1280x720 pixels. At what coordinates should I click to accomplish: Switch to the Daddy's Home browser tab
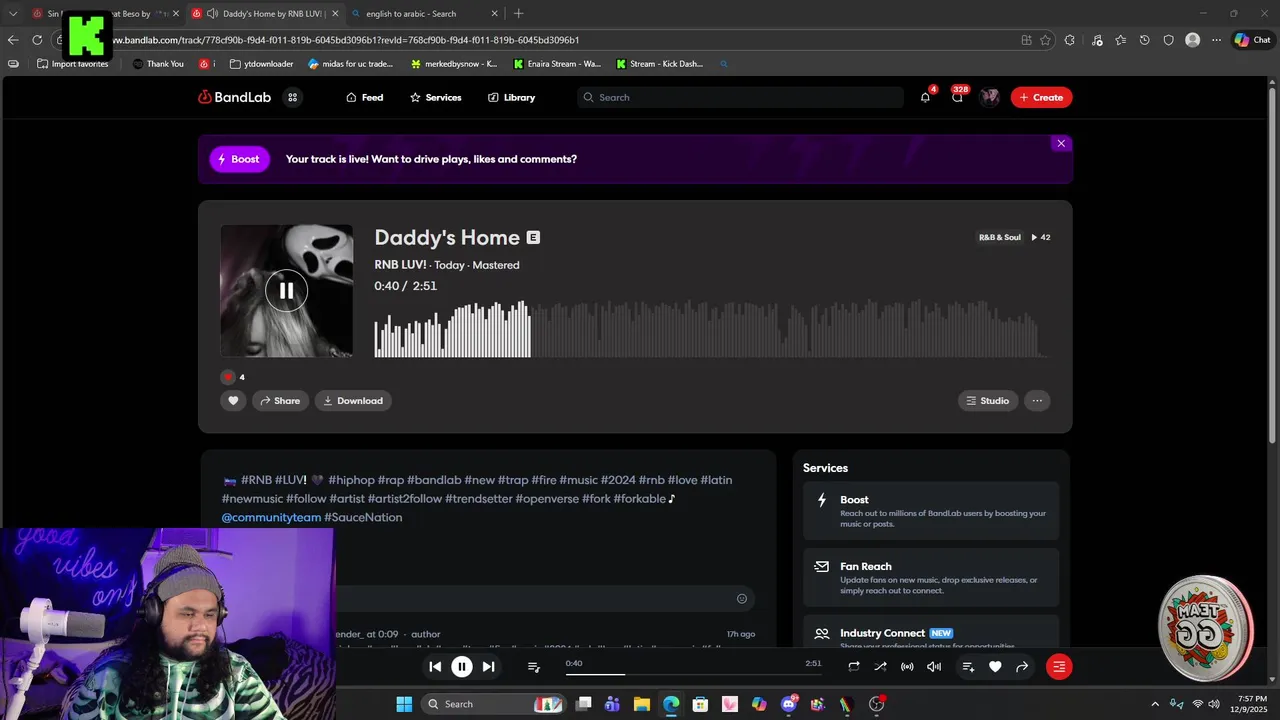coord(265,14)
